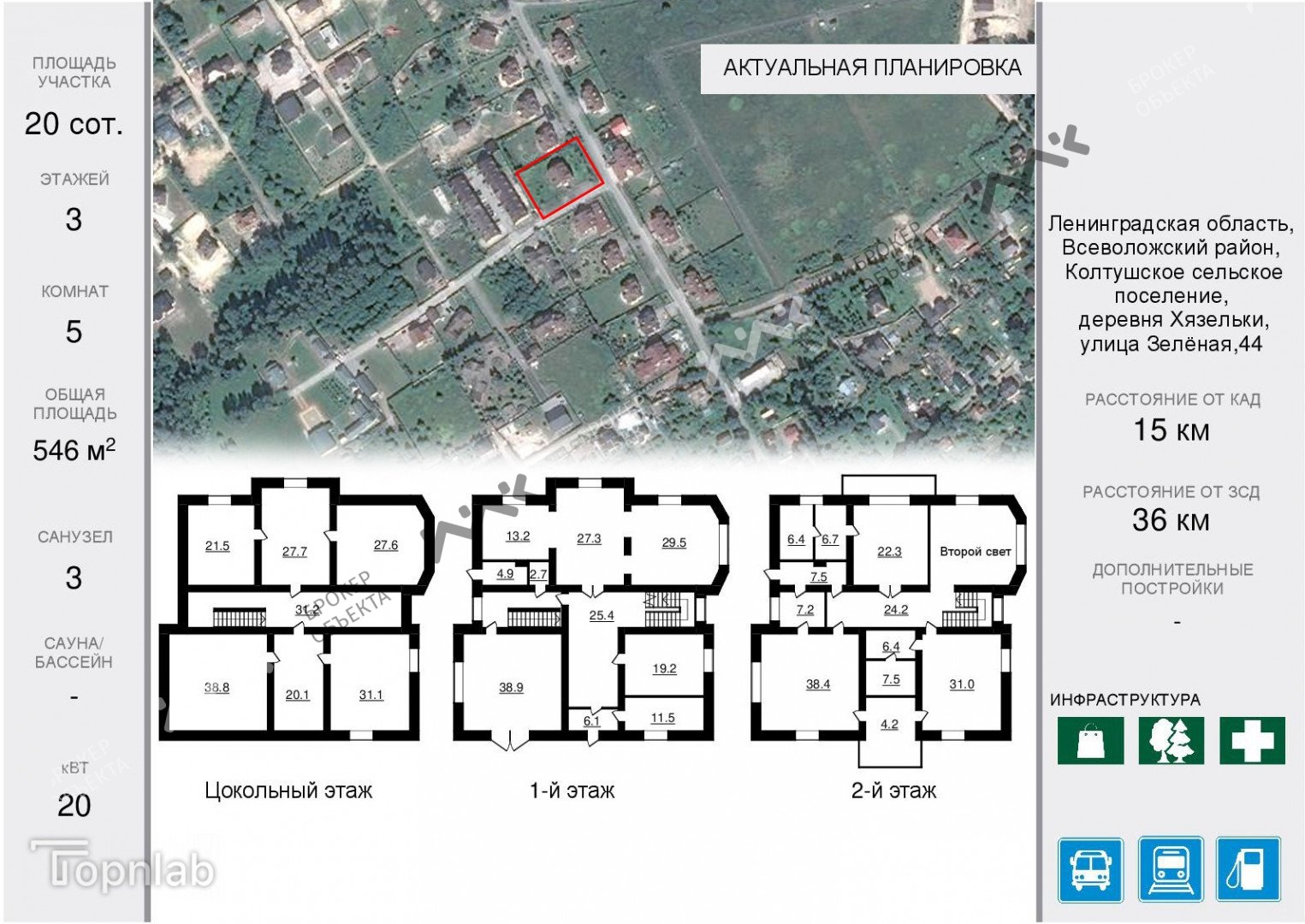The image size is (1305, 924).
Task: Click the 4.9 room on first floor
Action: click(505, 574)
